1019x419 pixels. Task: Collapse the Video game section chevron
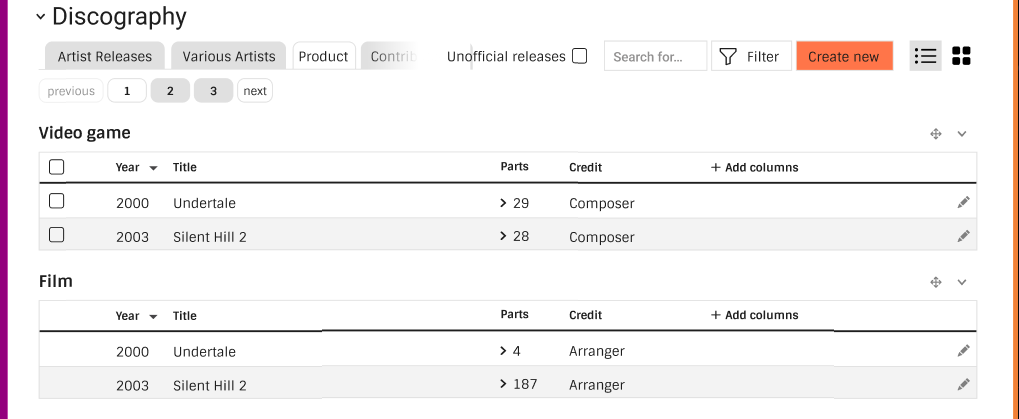[962, 134]
